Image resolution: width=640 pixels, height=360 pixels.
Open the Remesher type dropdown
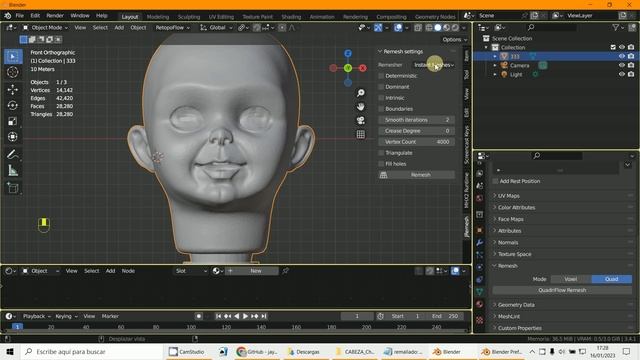434,65
